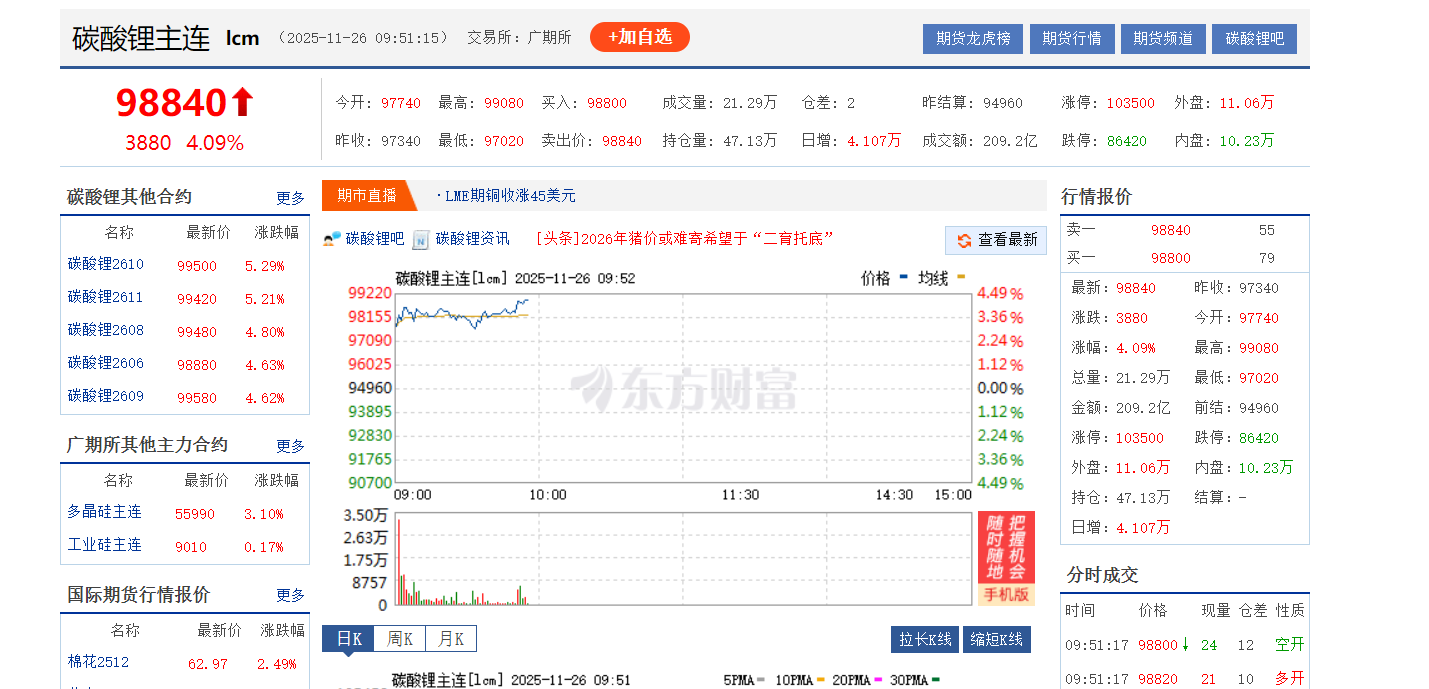This screenshot has height=689, width=1429.
Task: Open 碳酸锂2609 contract
Action: [x=106, y=397]
